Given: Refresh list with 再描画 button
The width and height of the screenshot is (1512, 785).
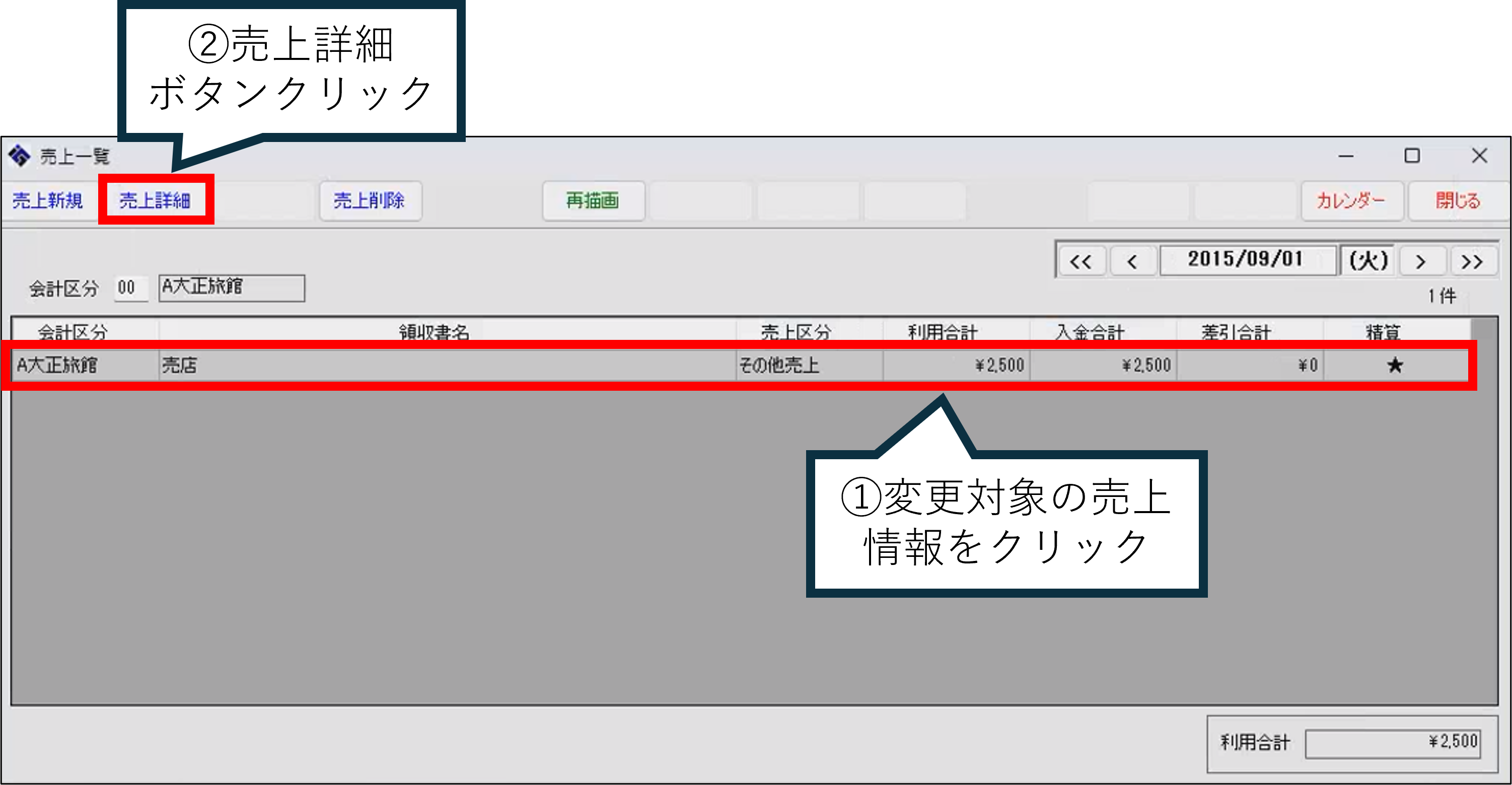Looking at the screenshot, I should 593,201.
